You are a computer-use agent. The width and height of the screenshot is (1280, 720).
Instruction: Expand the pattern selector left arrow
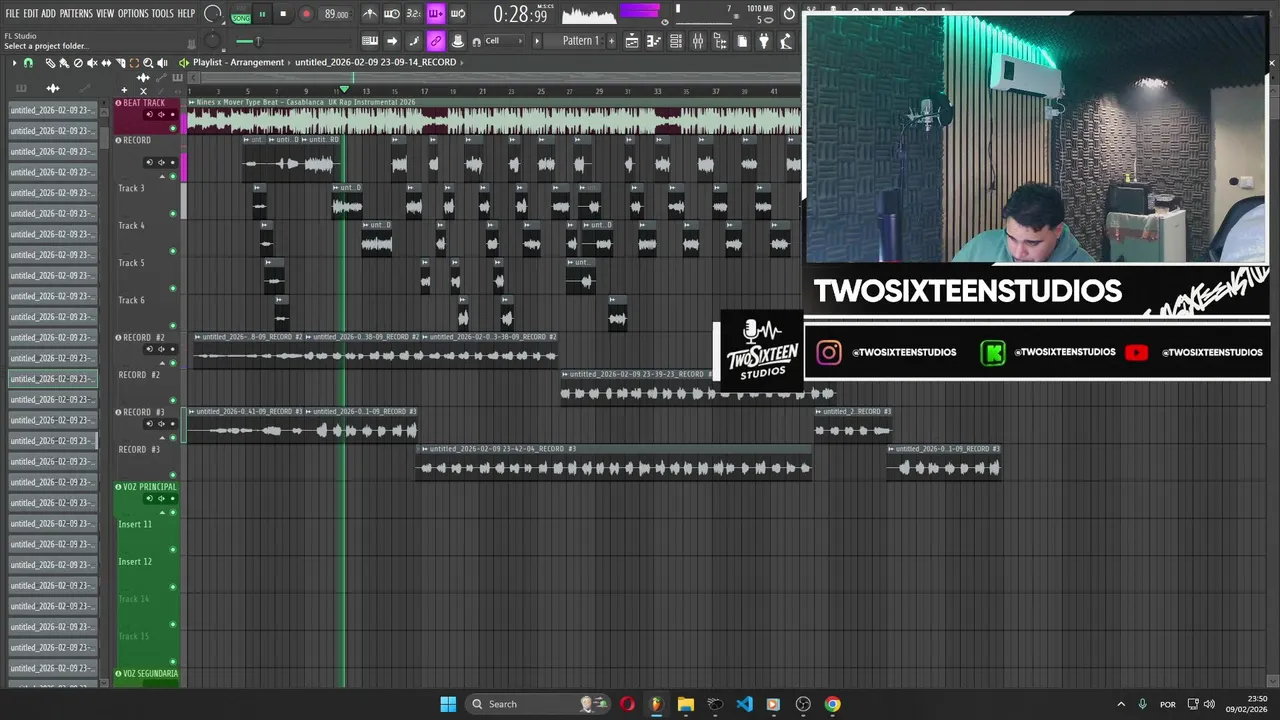pos(537,41)
